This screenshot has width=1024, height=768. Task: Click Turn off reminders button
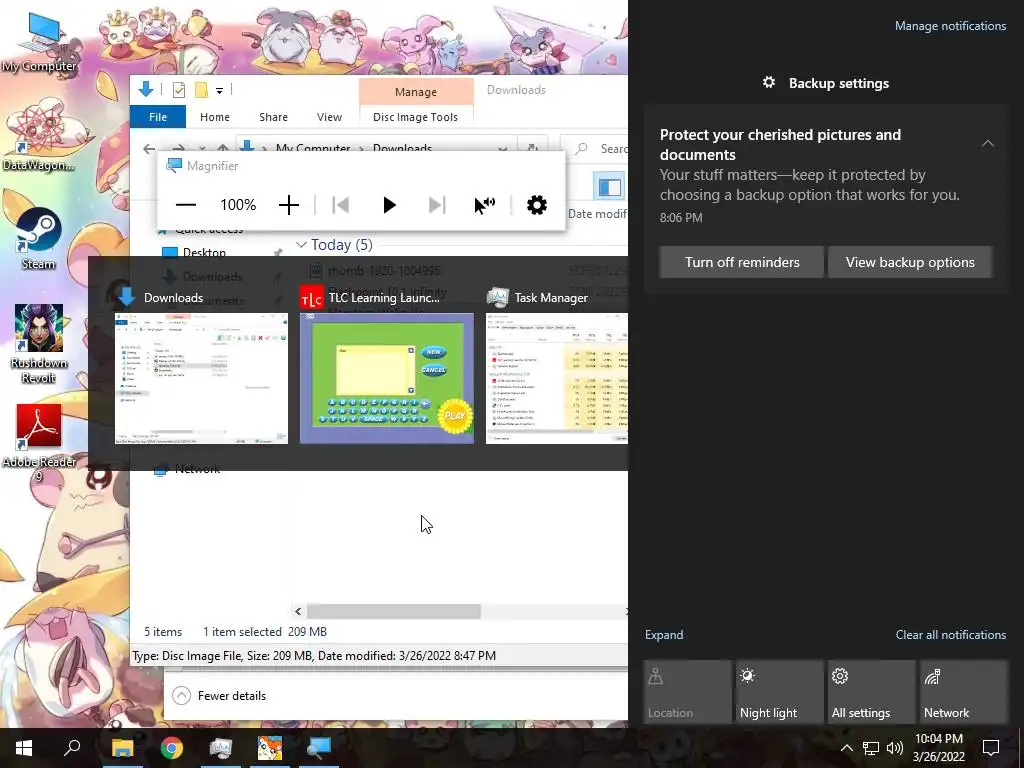click(x=742, y=262)
